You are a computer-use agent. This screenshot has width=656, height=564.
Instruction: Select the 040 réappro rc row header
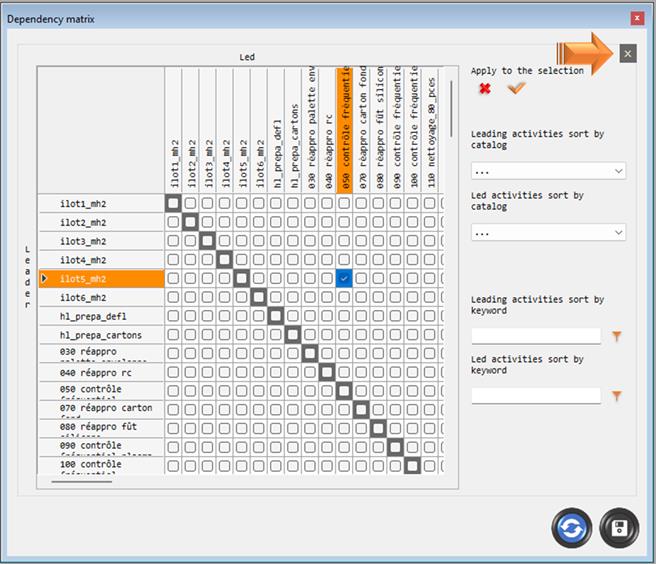101,372
